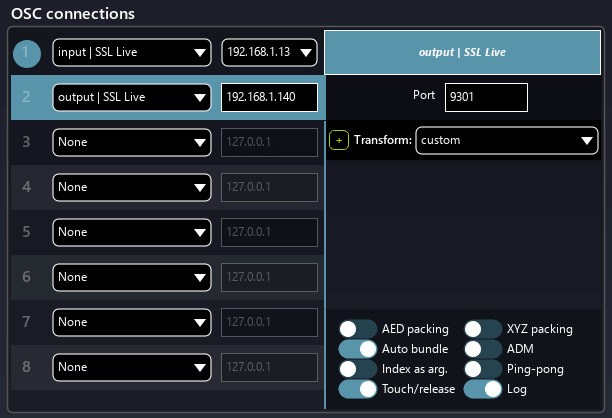Open protocol dropdown for connection 4
The height and width of the screenshot is (418, 612).
131,187
